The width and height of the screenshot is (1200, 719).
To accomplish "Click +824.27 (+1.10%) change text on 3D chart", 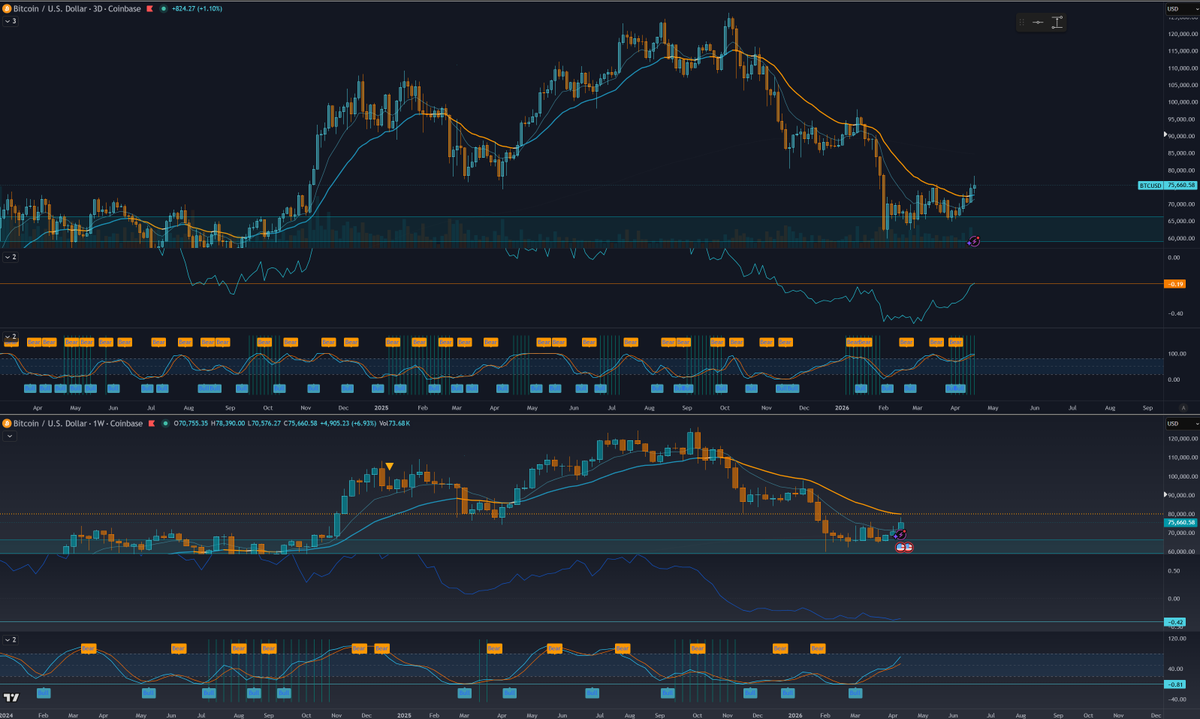I will 197,9.
